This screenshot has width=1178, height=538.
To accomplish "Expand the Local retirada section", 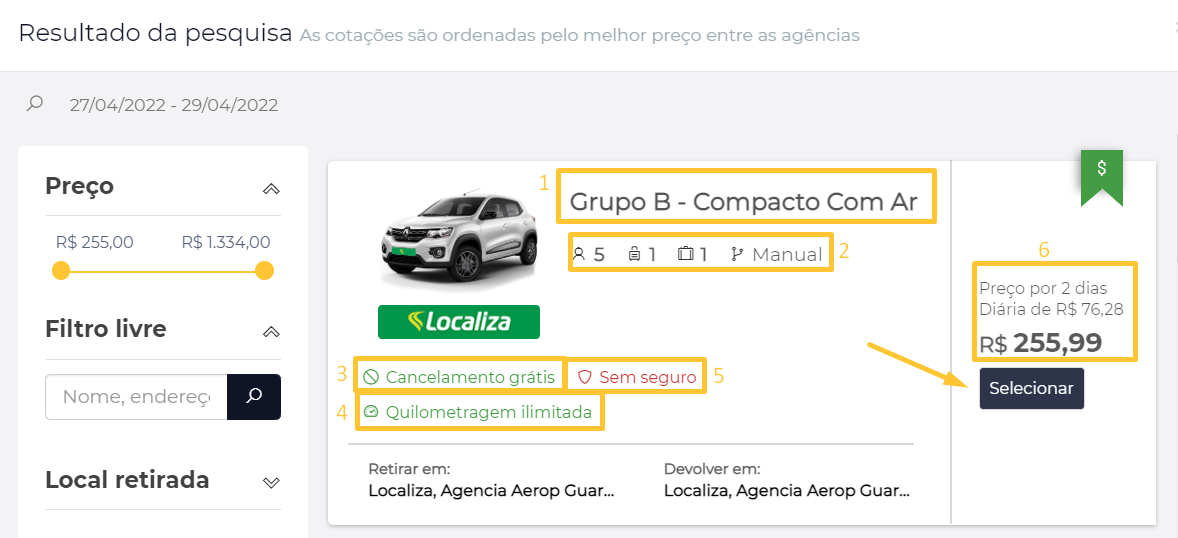I will (271, 482).
